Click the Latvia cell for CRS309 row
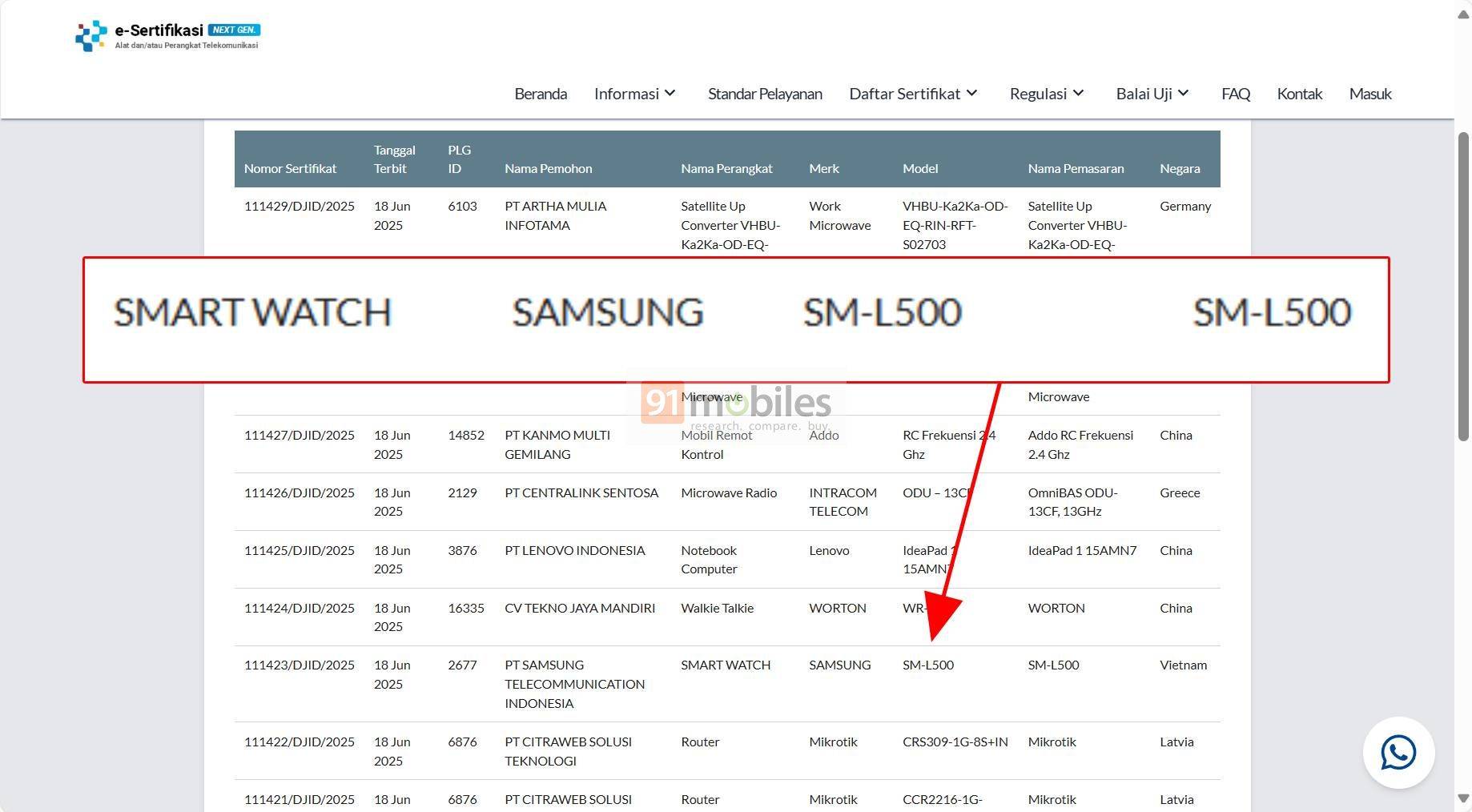 point(1176,742)
